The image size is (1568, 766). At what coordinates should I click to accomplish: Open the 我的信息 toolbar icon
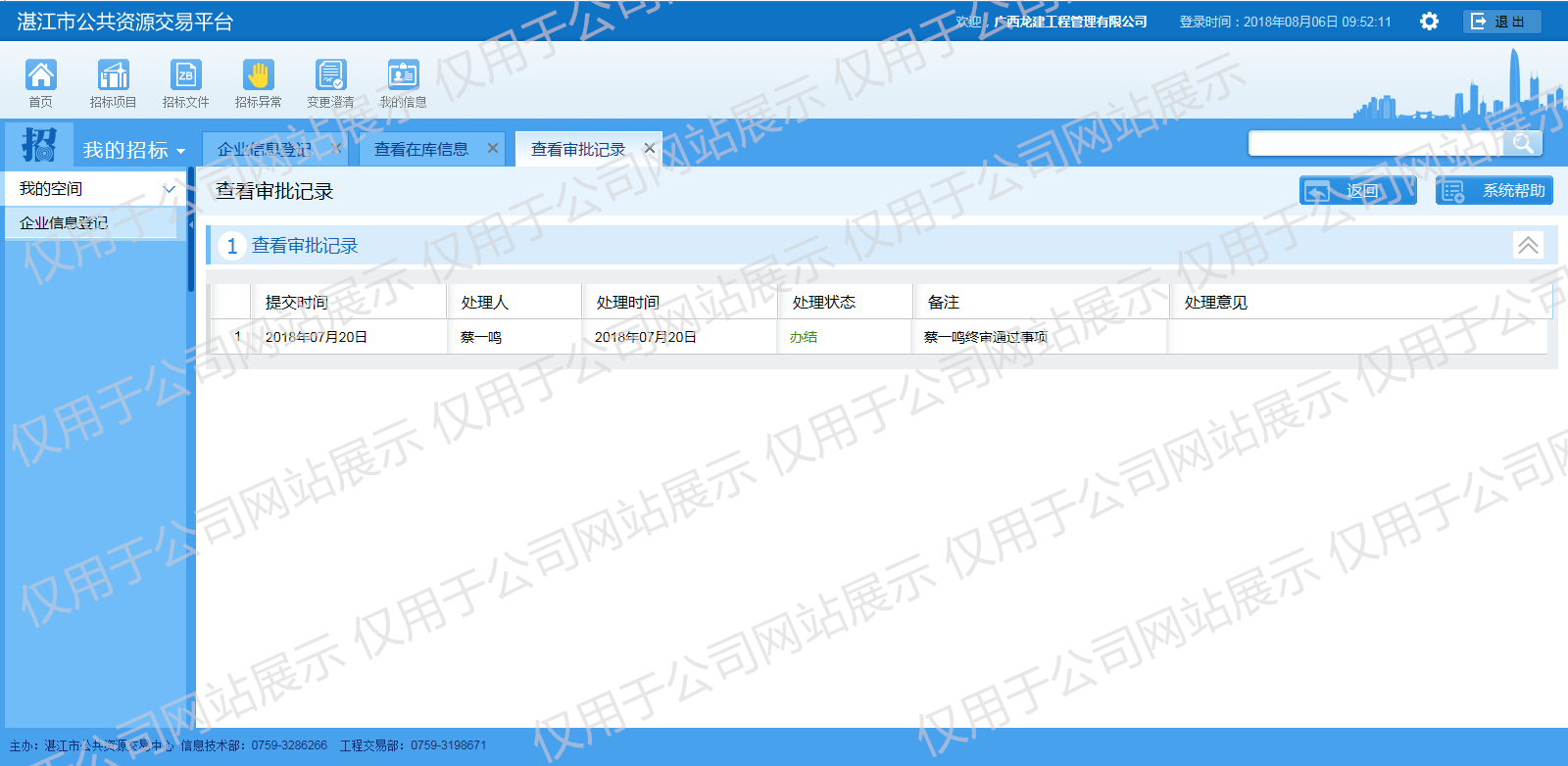tap(404, 82)
